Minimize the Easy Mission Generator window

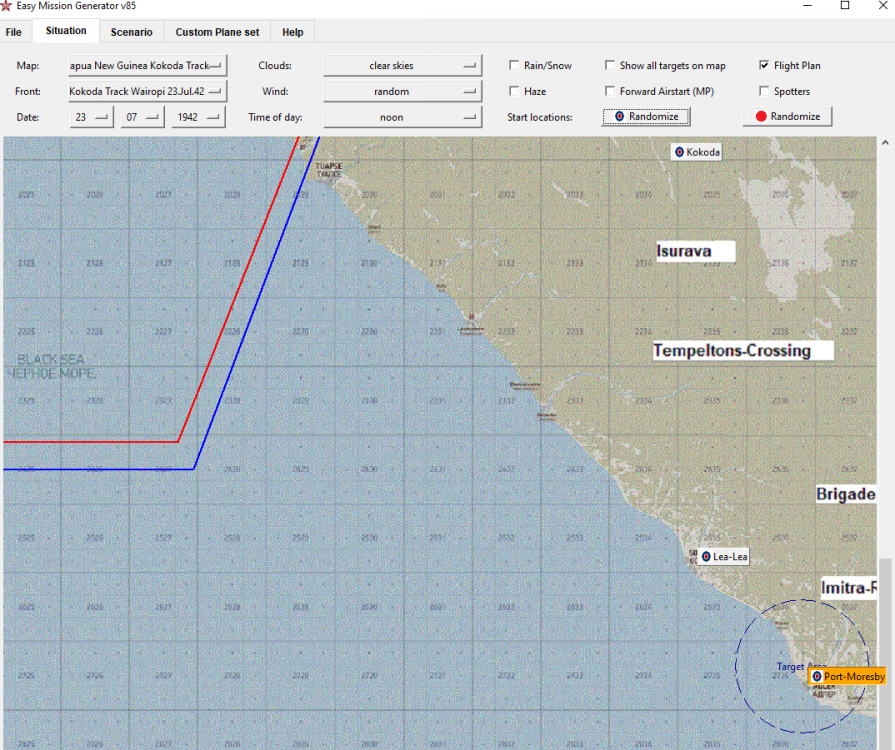(807, 6)
